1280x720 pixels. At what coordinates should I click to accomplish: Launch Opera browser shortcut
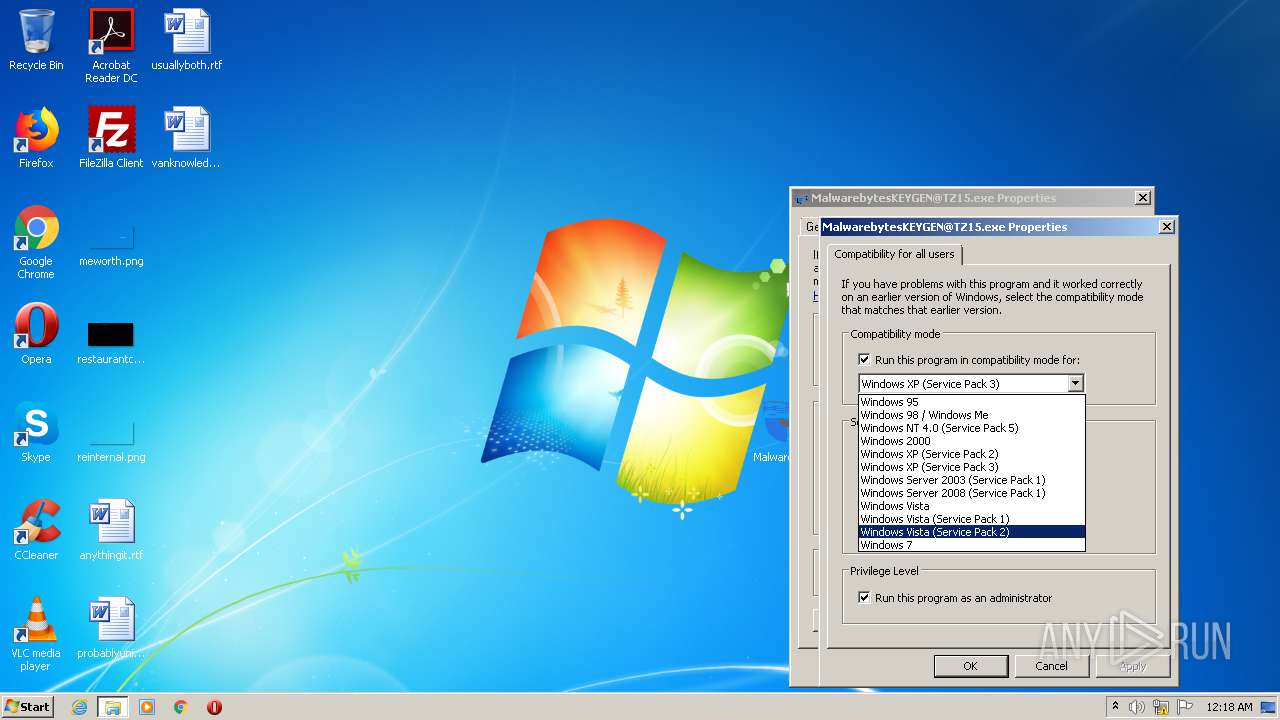tap(36, 335)
